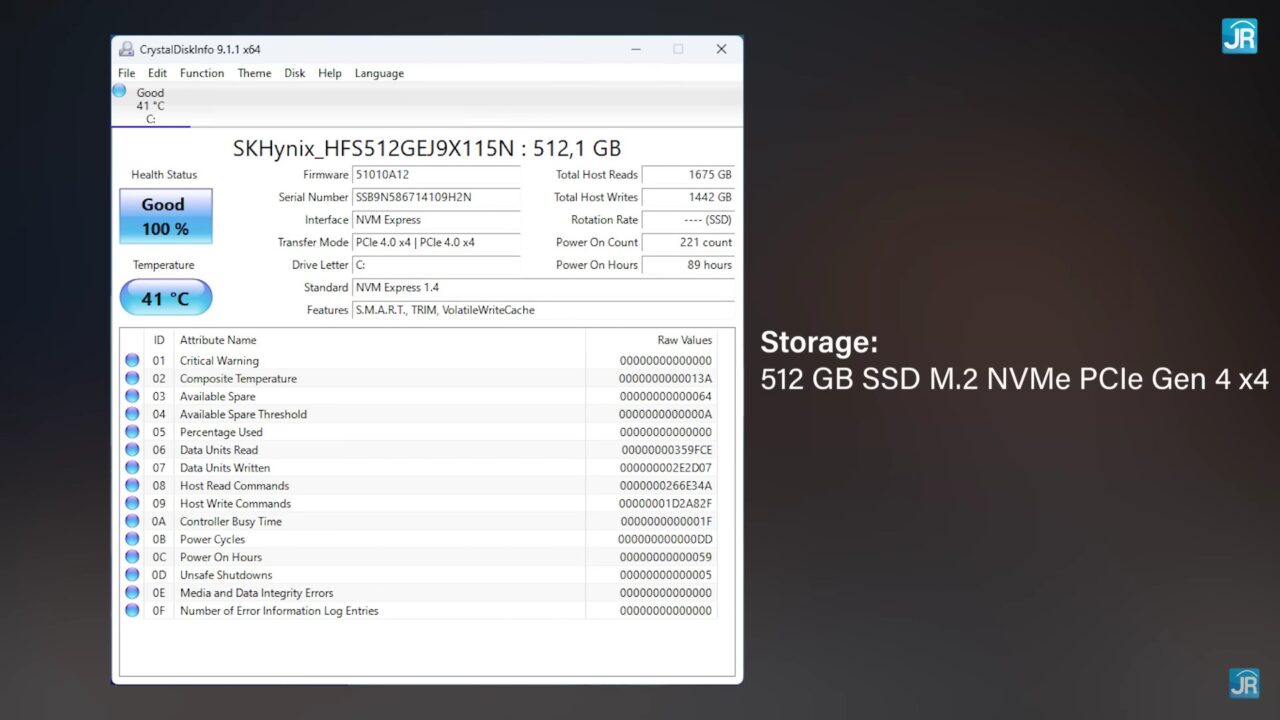Click the Raw Values column header
This screenshot has height=720, width=1280.
pyautogui.click(x=684, y=340)
